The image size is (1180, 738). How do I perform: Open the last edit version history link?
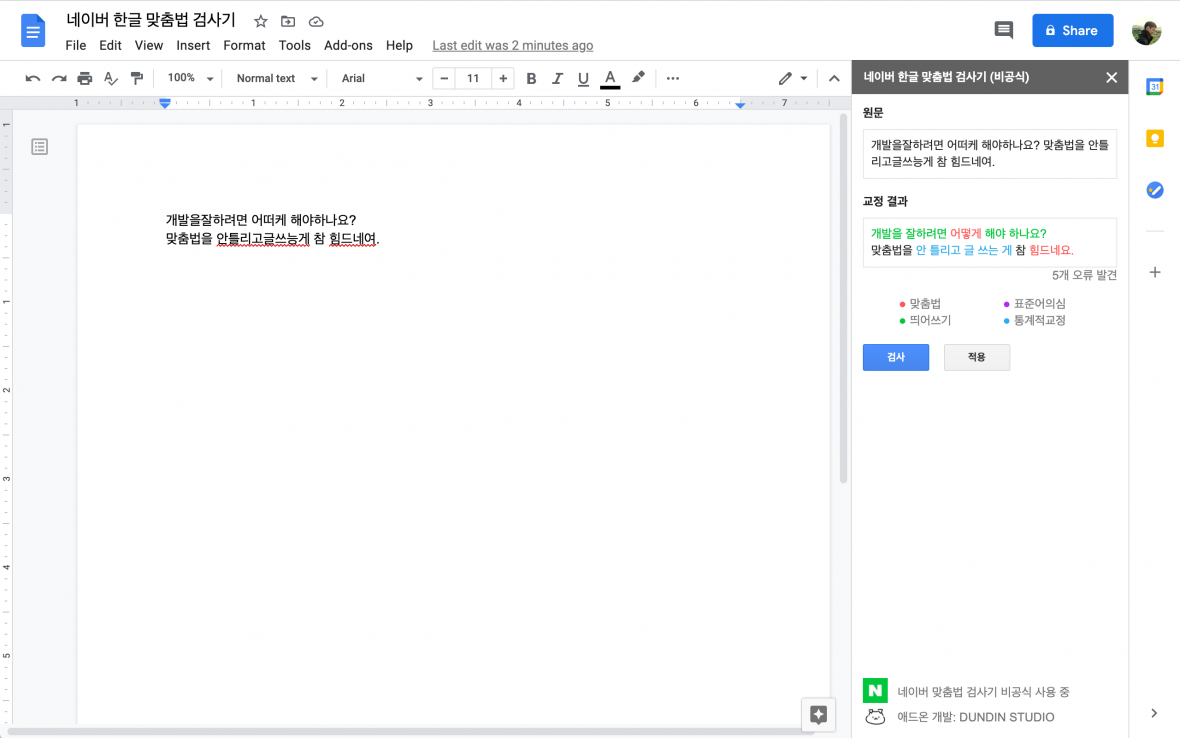(512, 45)
